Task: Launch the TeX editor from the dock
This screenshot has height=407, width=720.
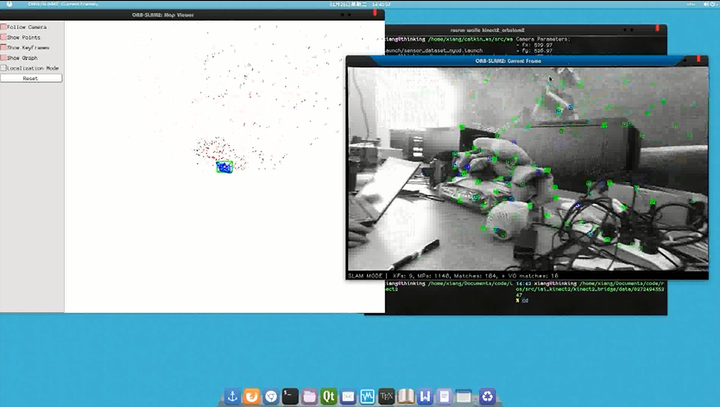Action: pyautogui.click(x=387, y=396)
